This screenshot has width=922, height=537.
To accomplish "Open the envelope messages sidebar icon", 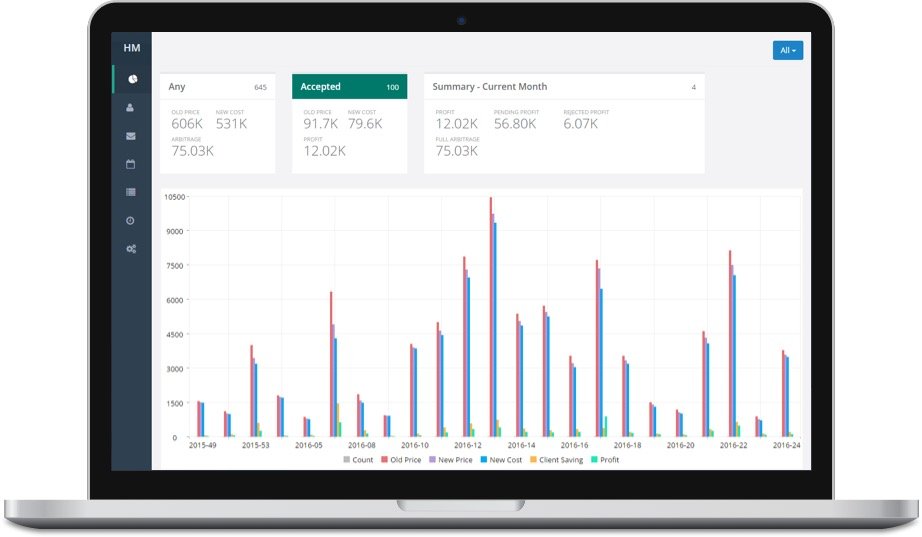I will point(131,136).
